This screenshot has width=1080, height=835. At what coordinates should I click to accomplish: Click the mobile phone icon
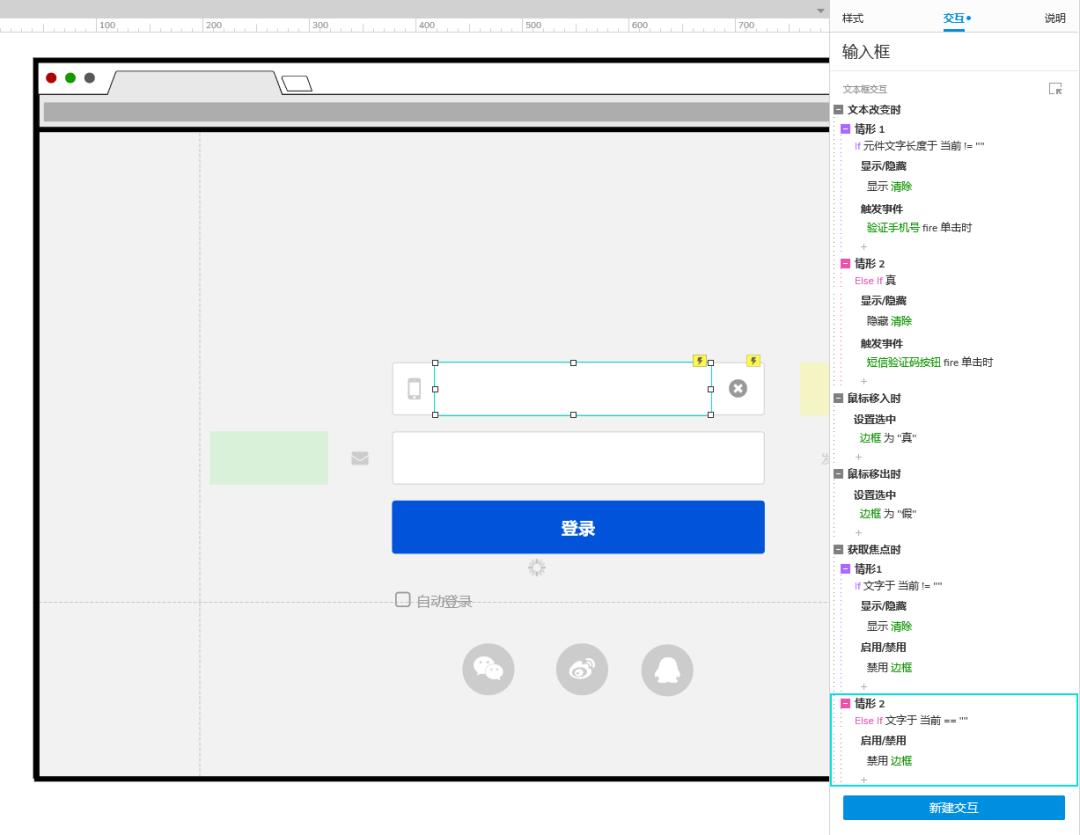coord(414,389)
